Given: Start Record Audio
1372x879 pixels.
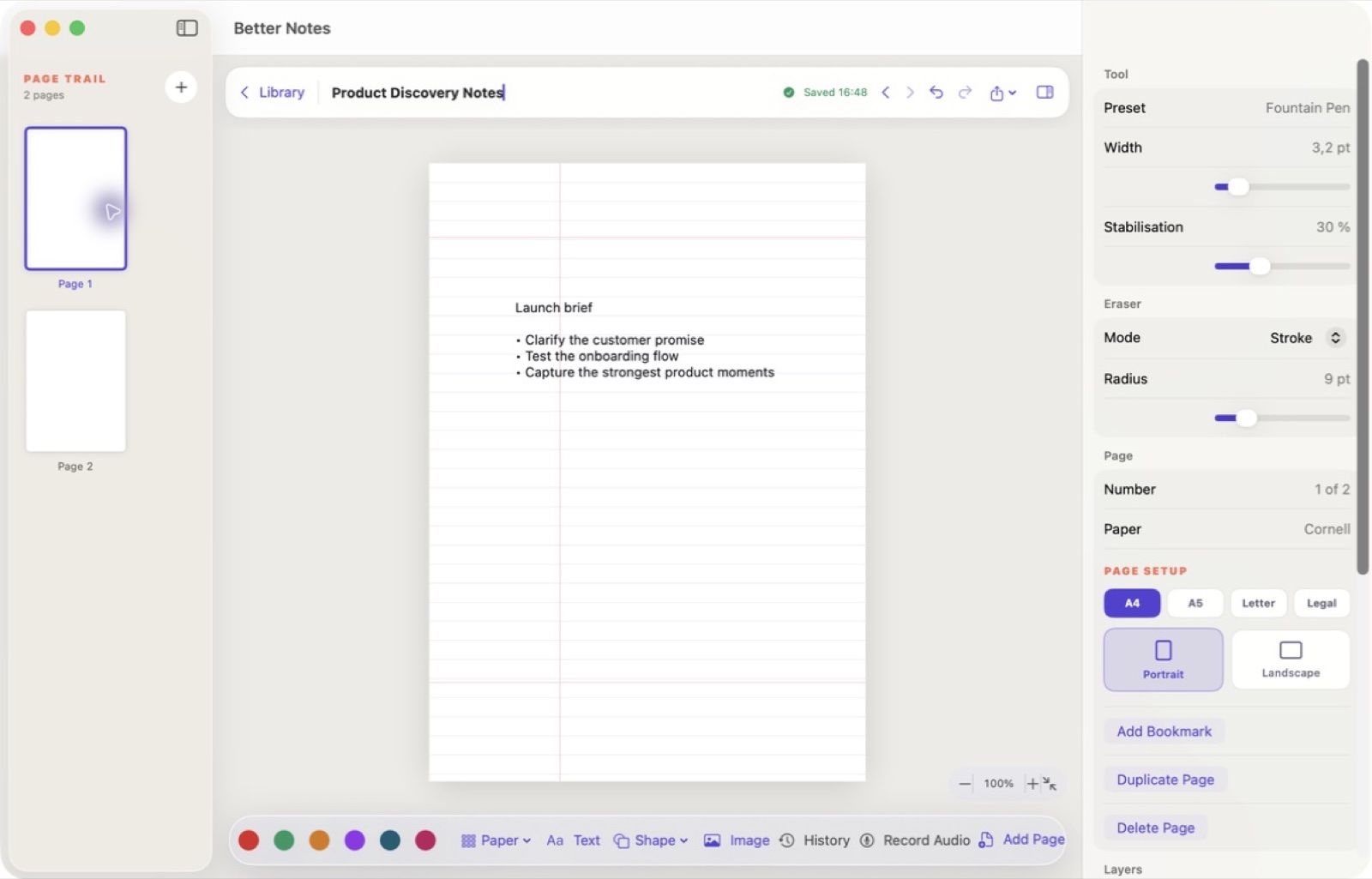Looking at the screenshot, I should pyautogui.click(x=915, y=840).
